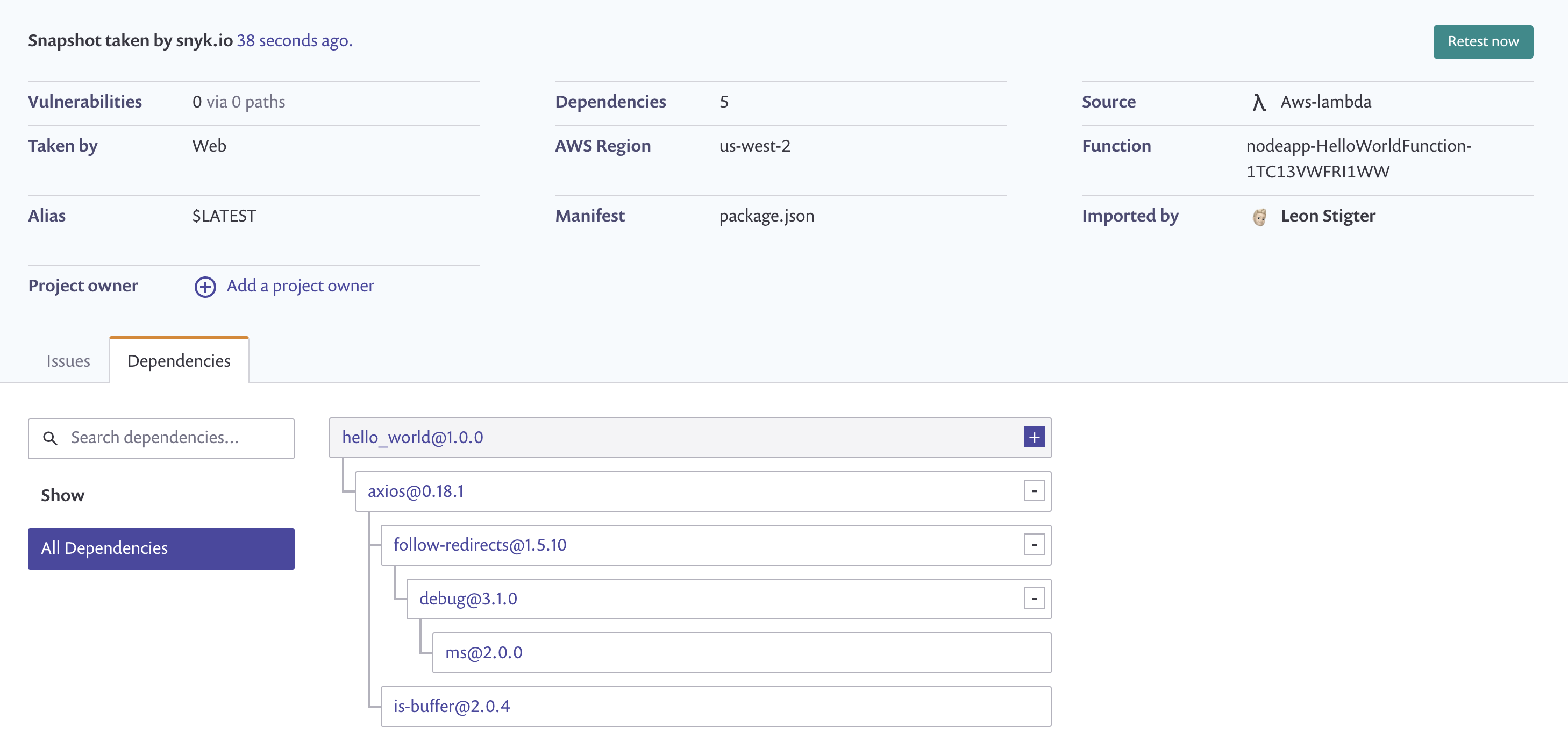Switch to the Dependencies tab

click(x=179, y=360)
